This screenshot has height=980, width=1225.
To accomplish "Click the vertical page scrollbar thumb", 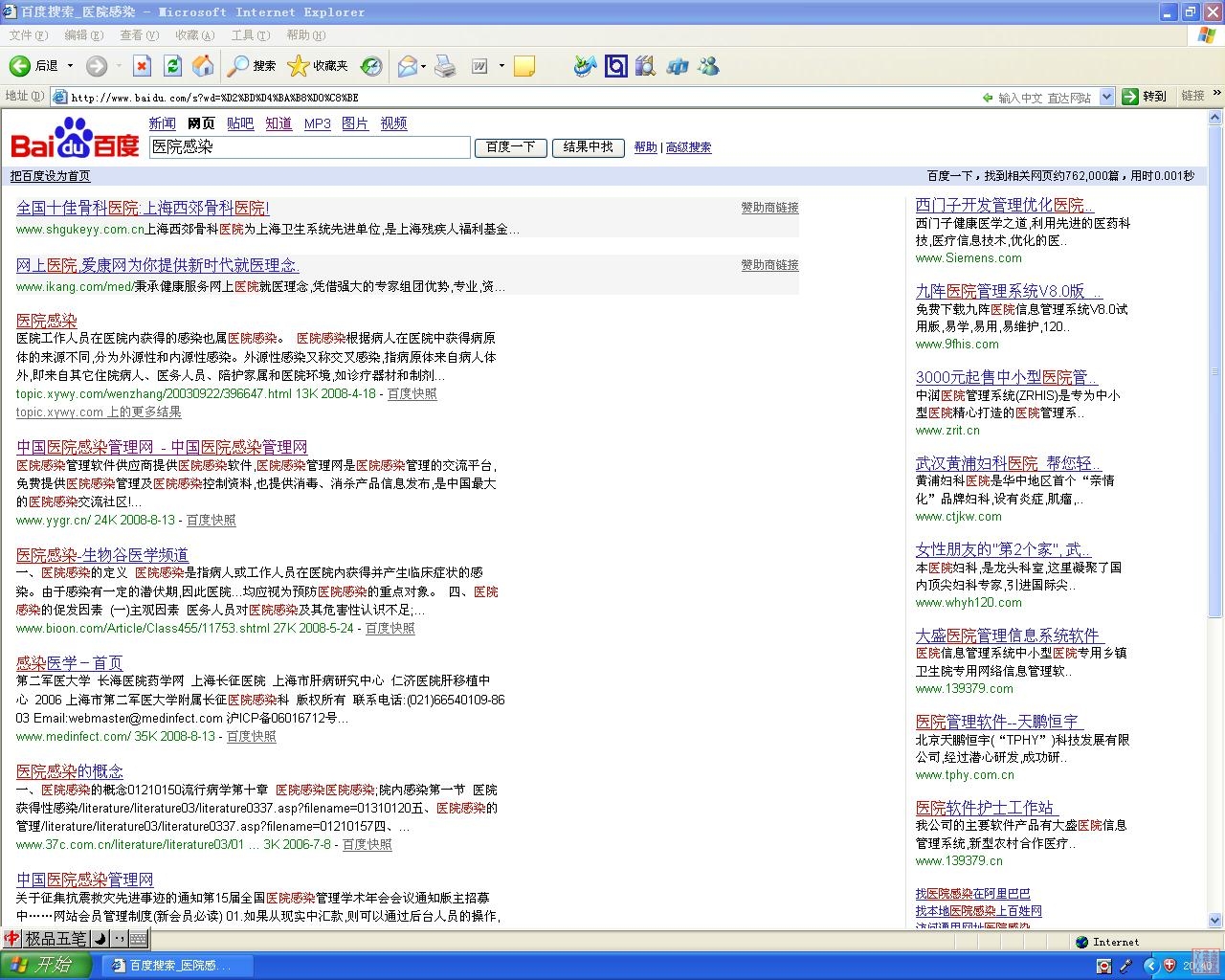I will [1216, 371].
